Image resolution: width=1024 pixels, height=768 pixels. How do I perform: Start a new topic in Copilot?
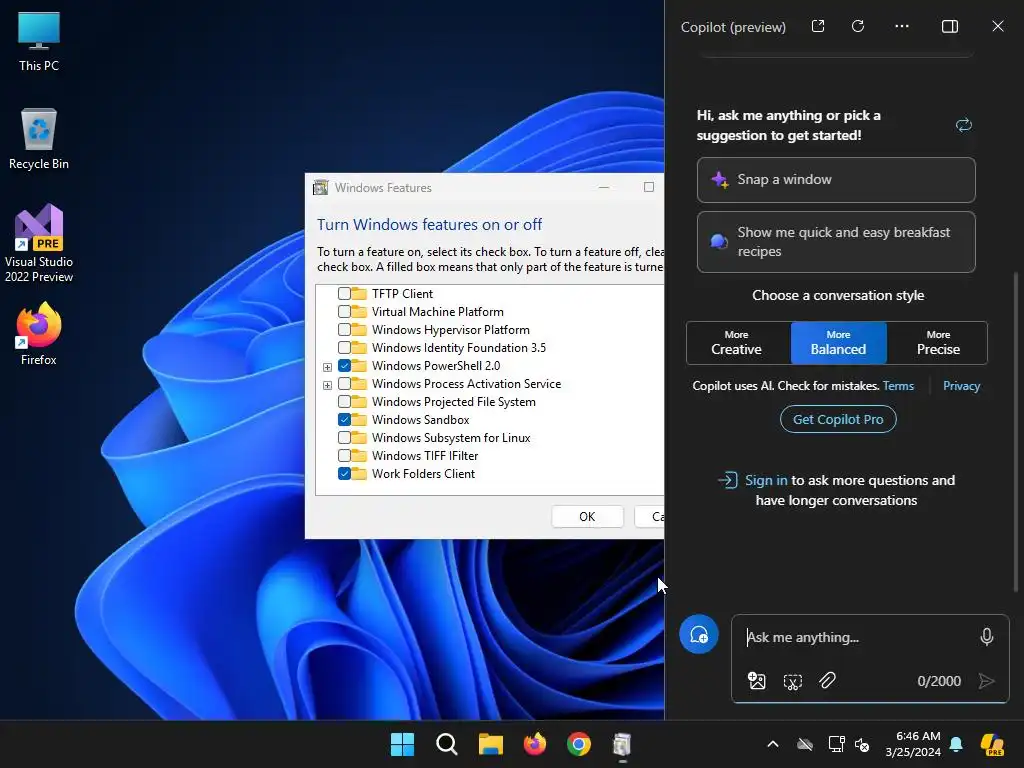699,634
